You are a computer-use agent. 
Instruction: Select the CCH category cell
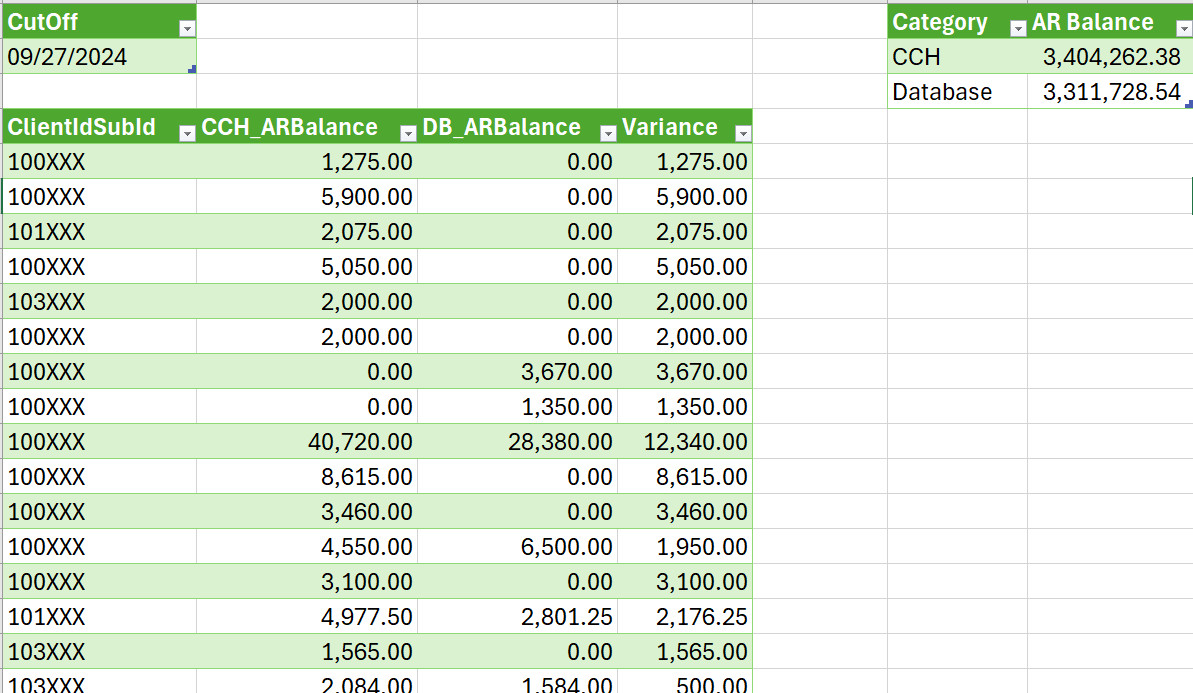coord(957,56)
